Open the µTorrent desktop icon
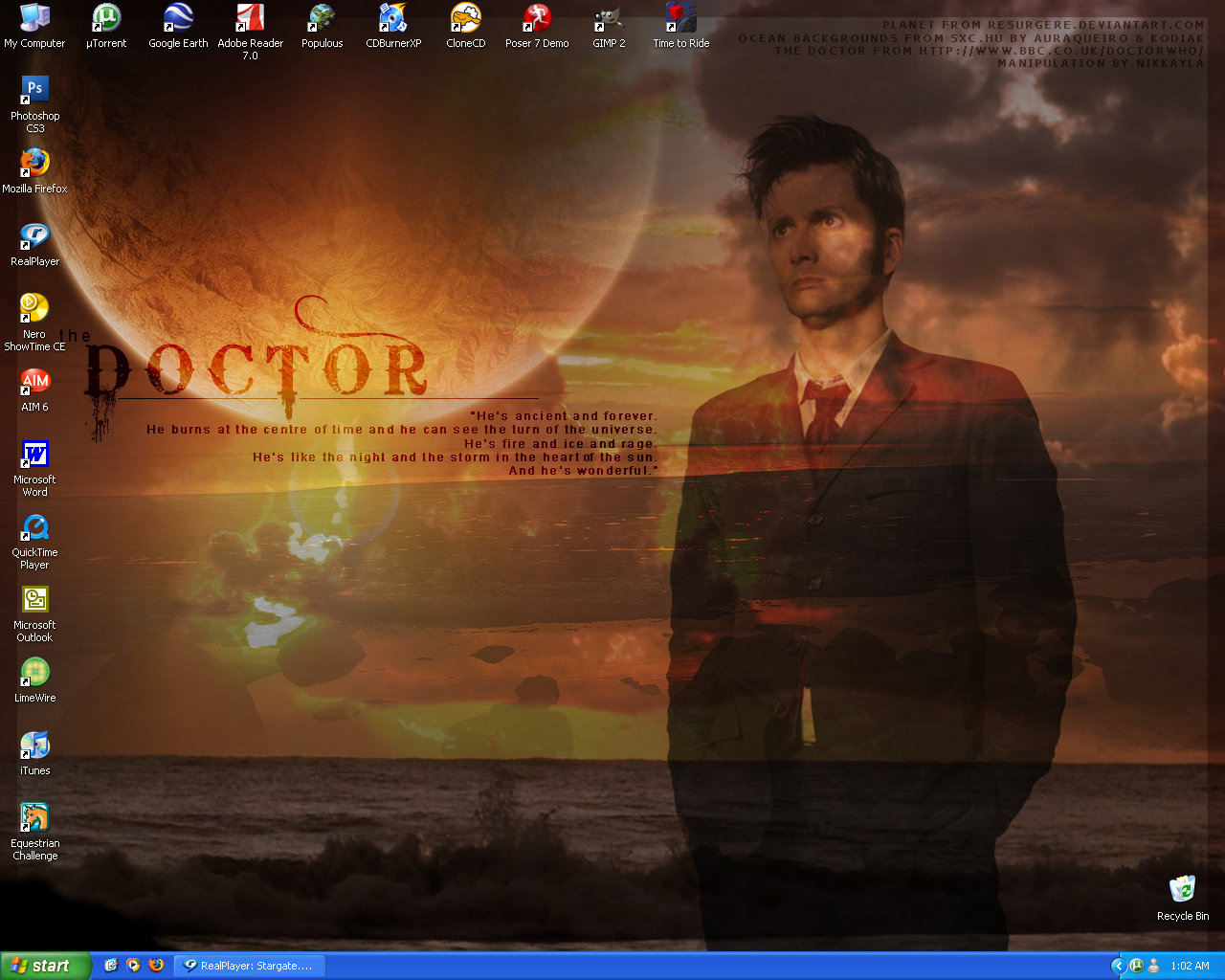 coord(105,19)
